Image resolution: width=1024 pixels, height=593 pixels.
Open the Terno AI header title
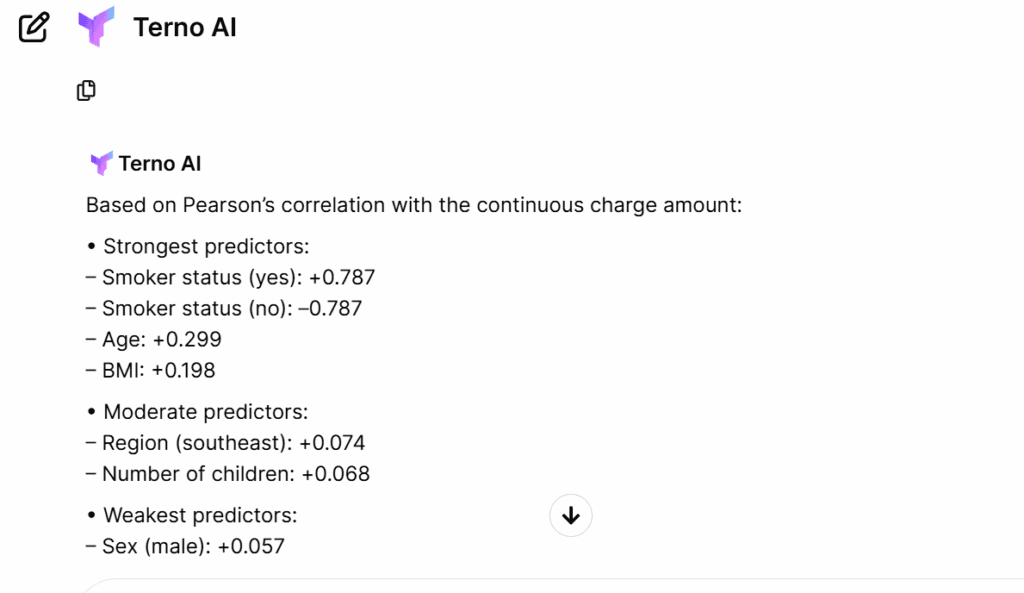click(x=185, y=28)
